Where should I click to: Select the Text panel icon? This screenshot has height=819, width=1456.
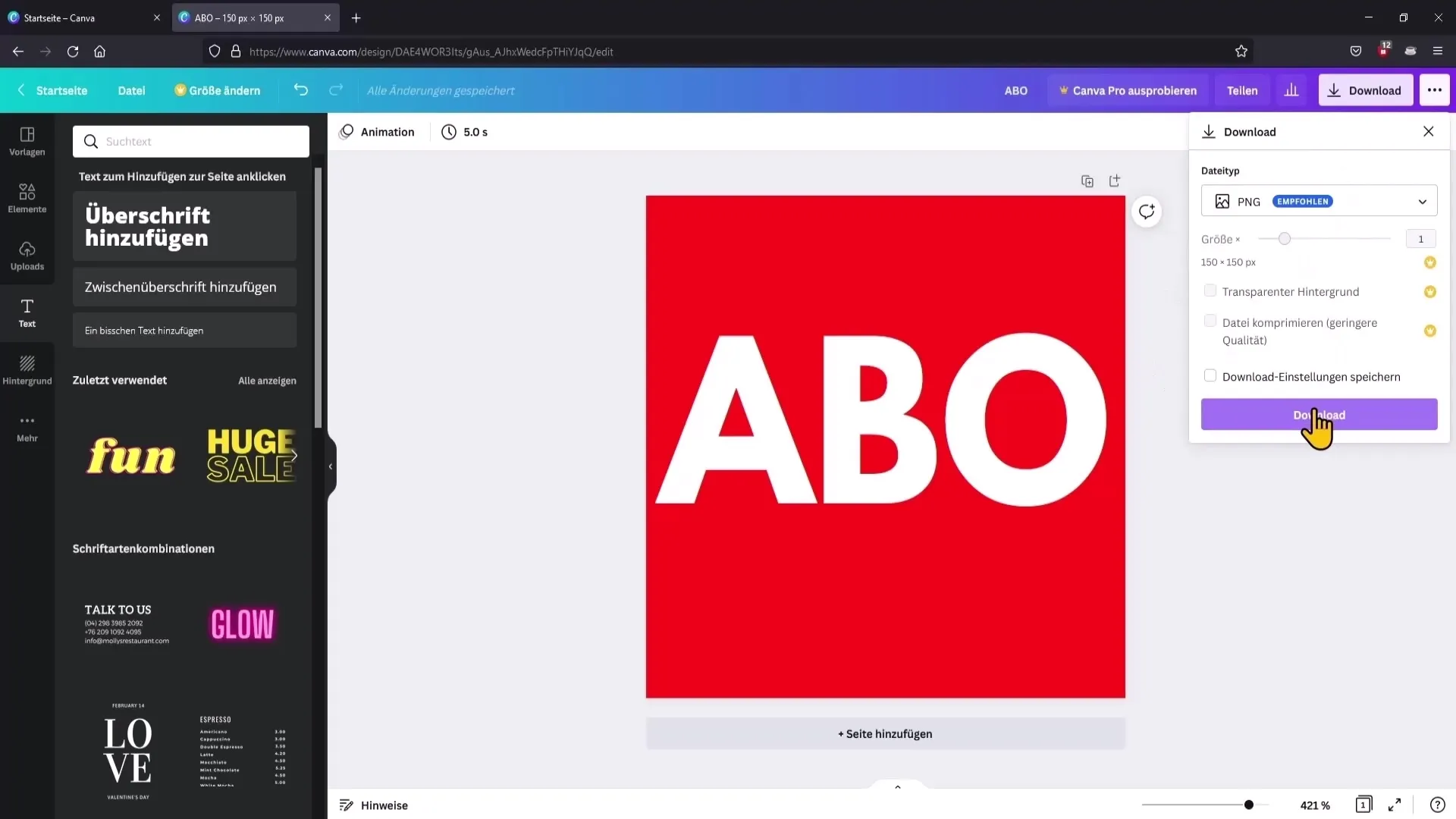tap(27, 313)
